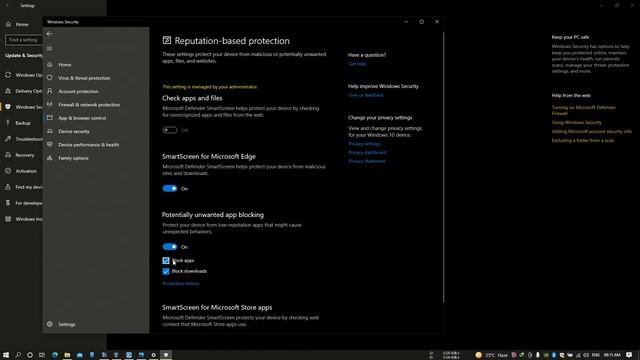Open Home in the Settings window

[22, 24]
